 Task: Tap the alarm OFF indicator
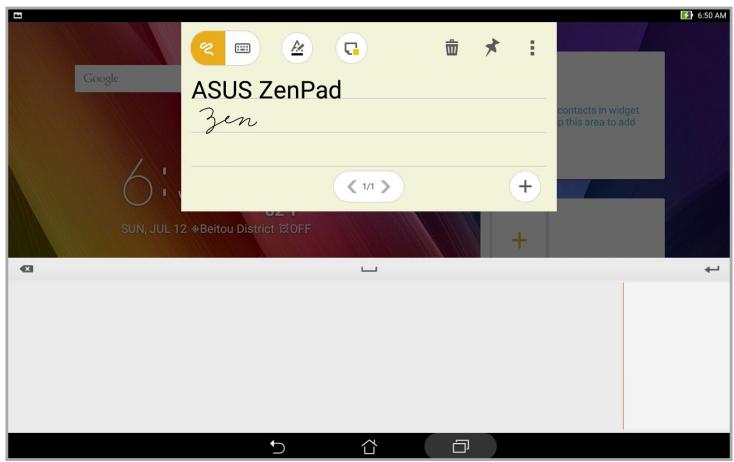pyautogui.click(x=295, y=229)
